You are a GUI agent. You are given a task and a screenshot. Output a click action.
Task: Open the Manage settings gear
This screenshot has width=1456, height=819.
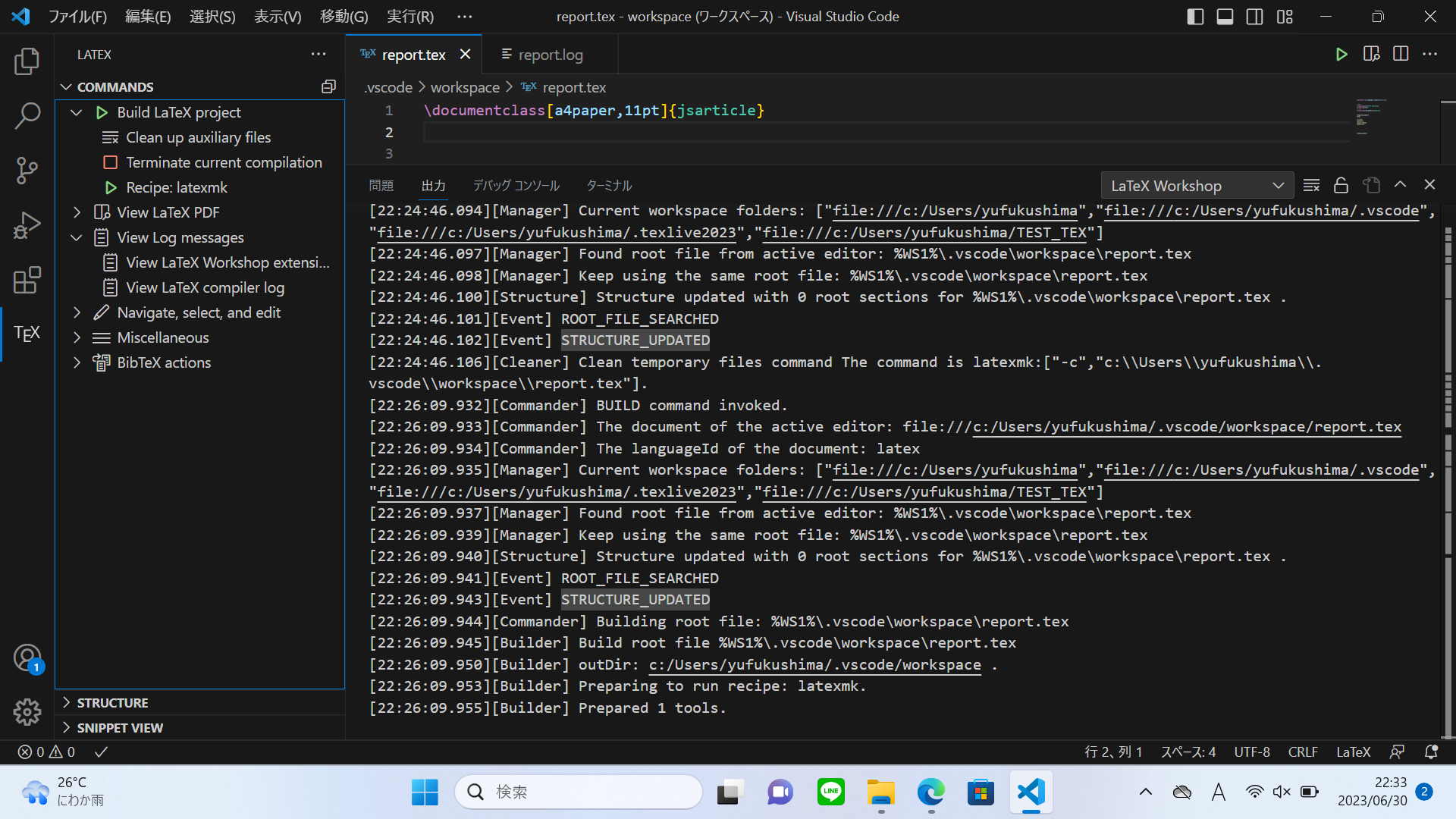(27, 711)
